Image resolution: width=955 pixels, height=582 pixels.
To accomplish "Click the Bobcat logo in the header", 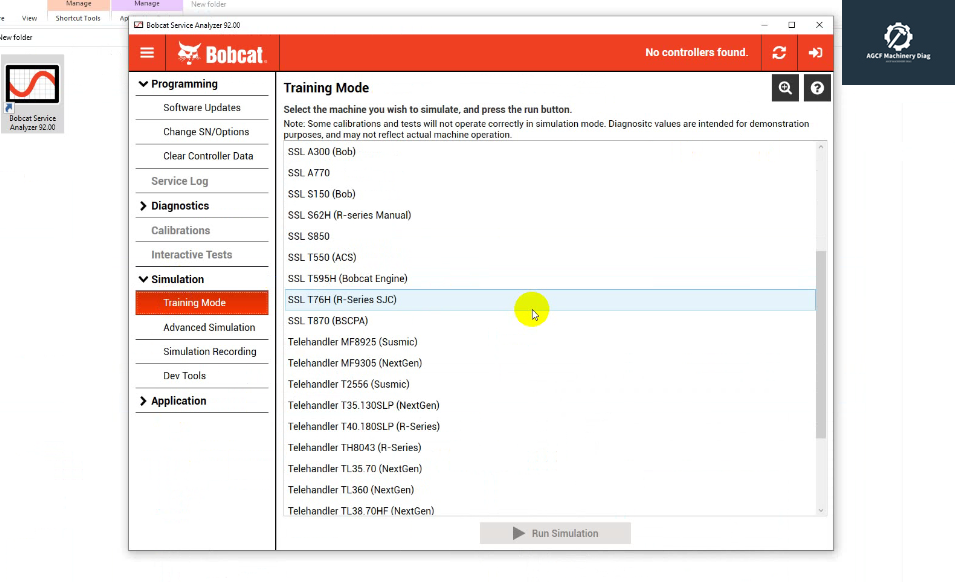I will coord(222,52).
